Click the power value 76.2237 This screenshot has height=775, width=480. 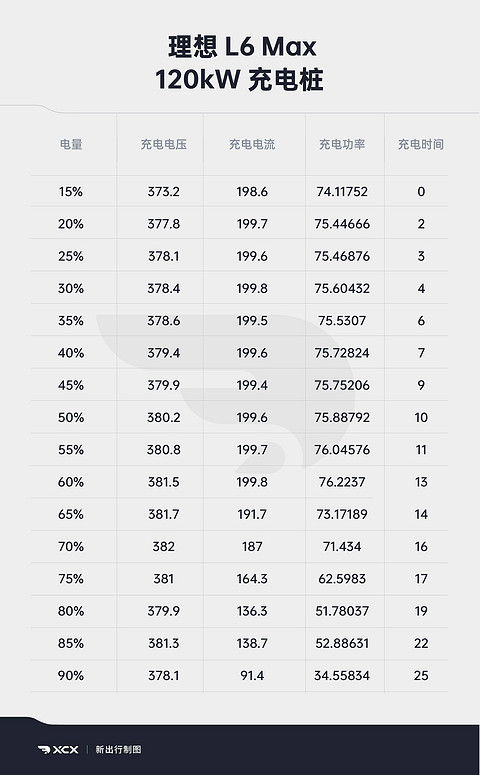pyautogui.click(x=342, y=482)
